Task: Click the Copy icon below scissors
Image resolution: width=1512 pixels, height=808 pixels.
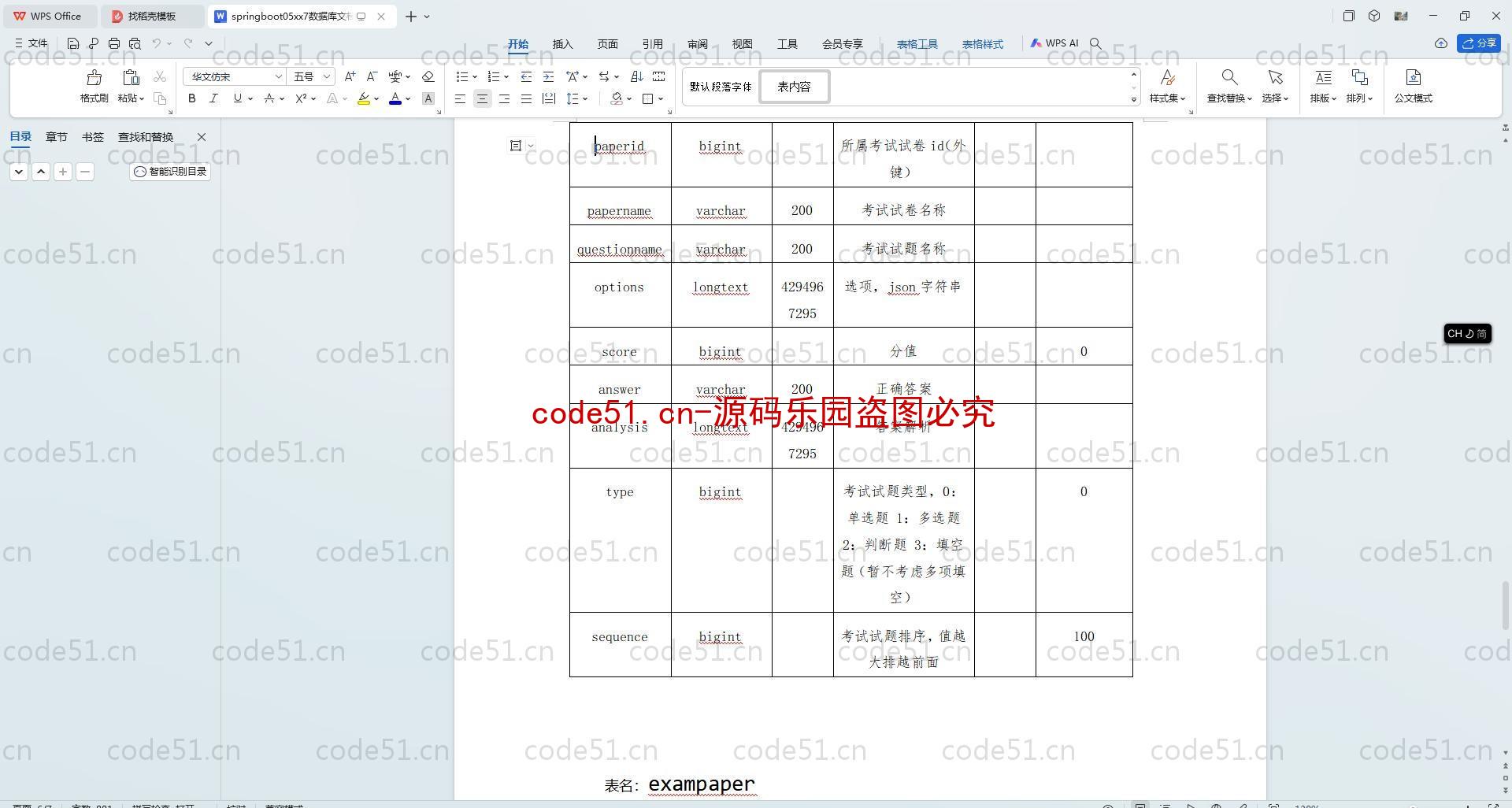Action: 160,98
